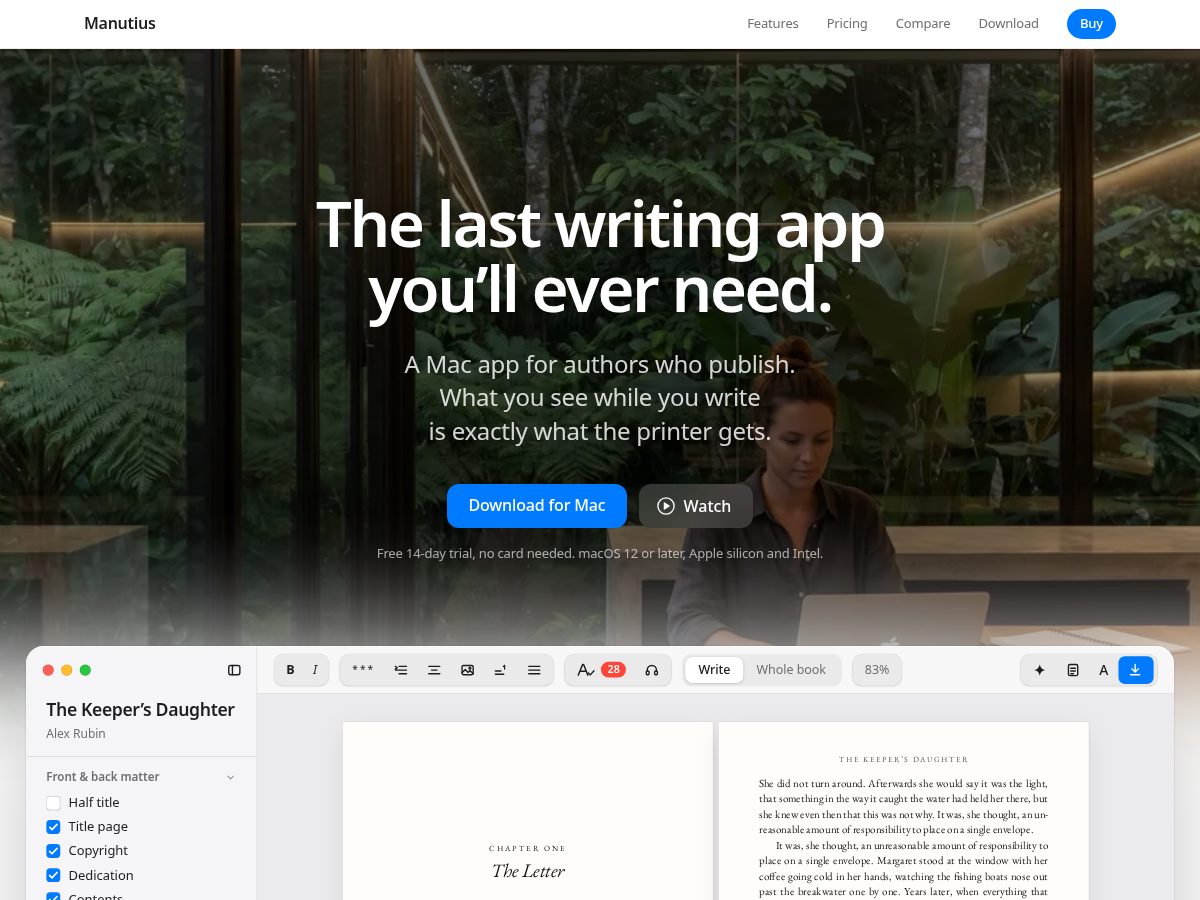Click the Half title label
Image resolution: width=1200 pixels, height=900 pixels.
click(x=94, y=802)
